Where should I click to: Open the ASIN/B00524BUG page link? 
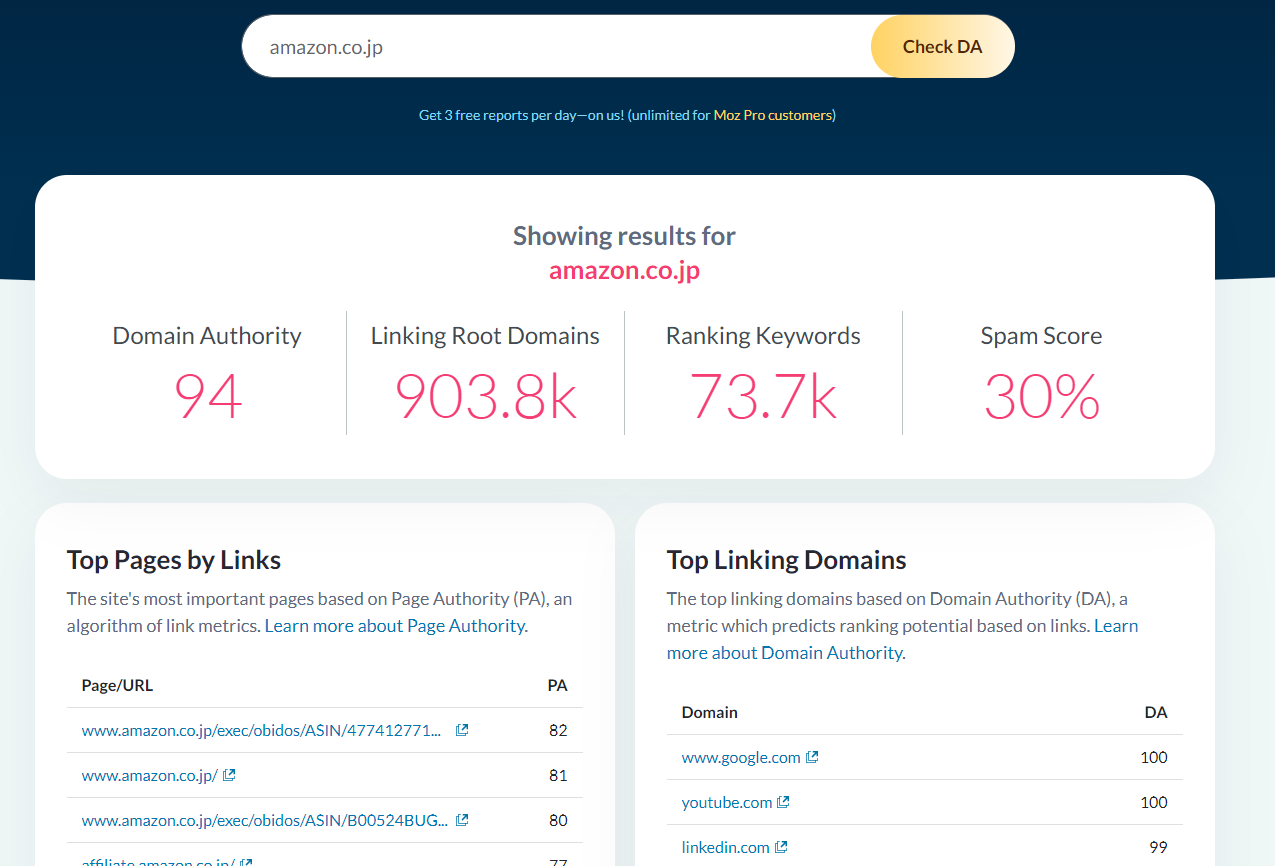[x=264, y=820]
